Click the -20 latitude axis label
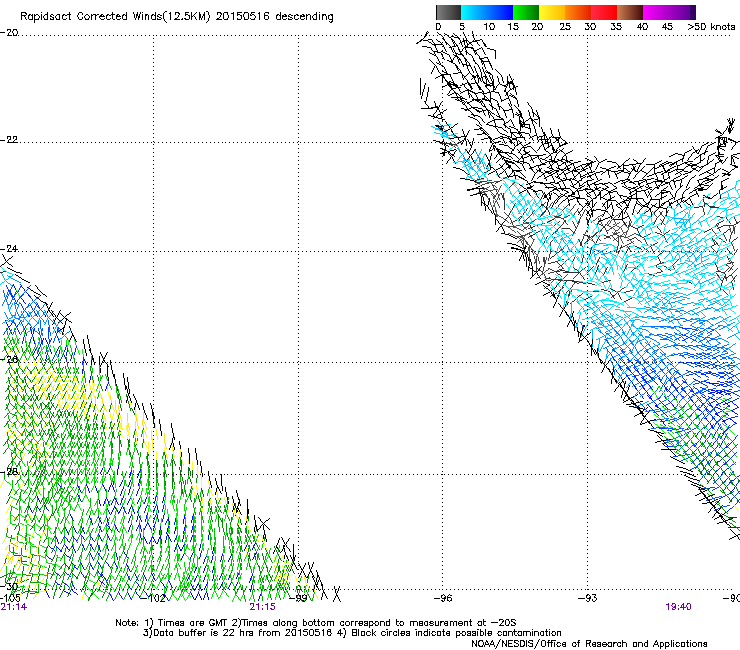 pyautogui.click(x=9, y=33)
